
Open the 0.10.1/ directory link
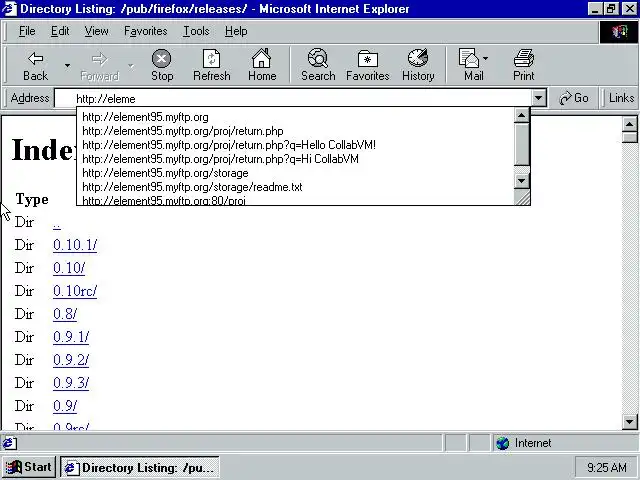75,245
